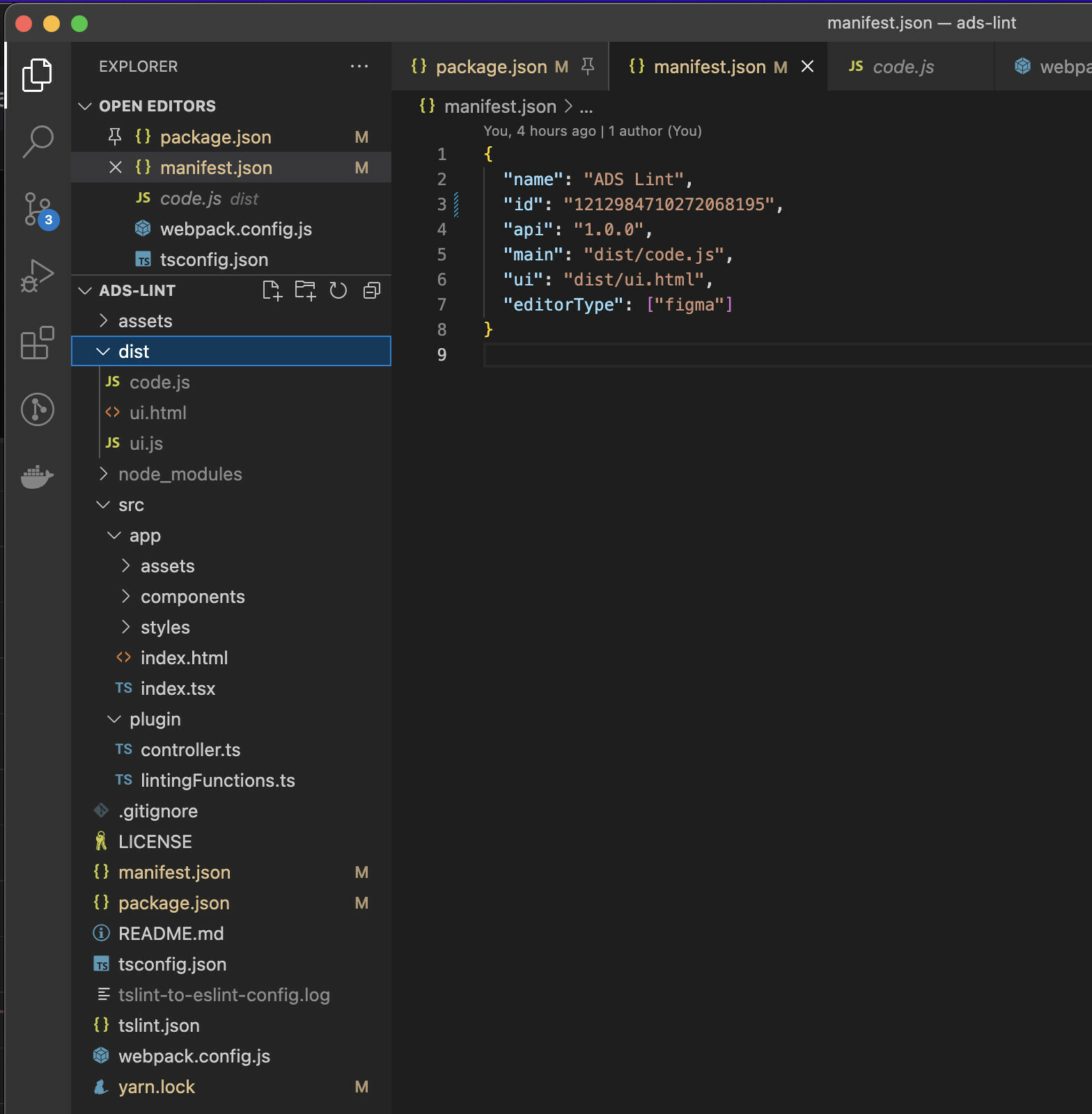This screenshot has height=1114, width=1092.
Task: Collapse the dist folder
Action: (x=231, y=352)
